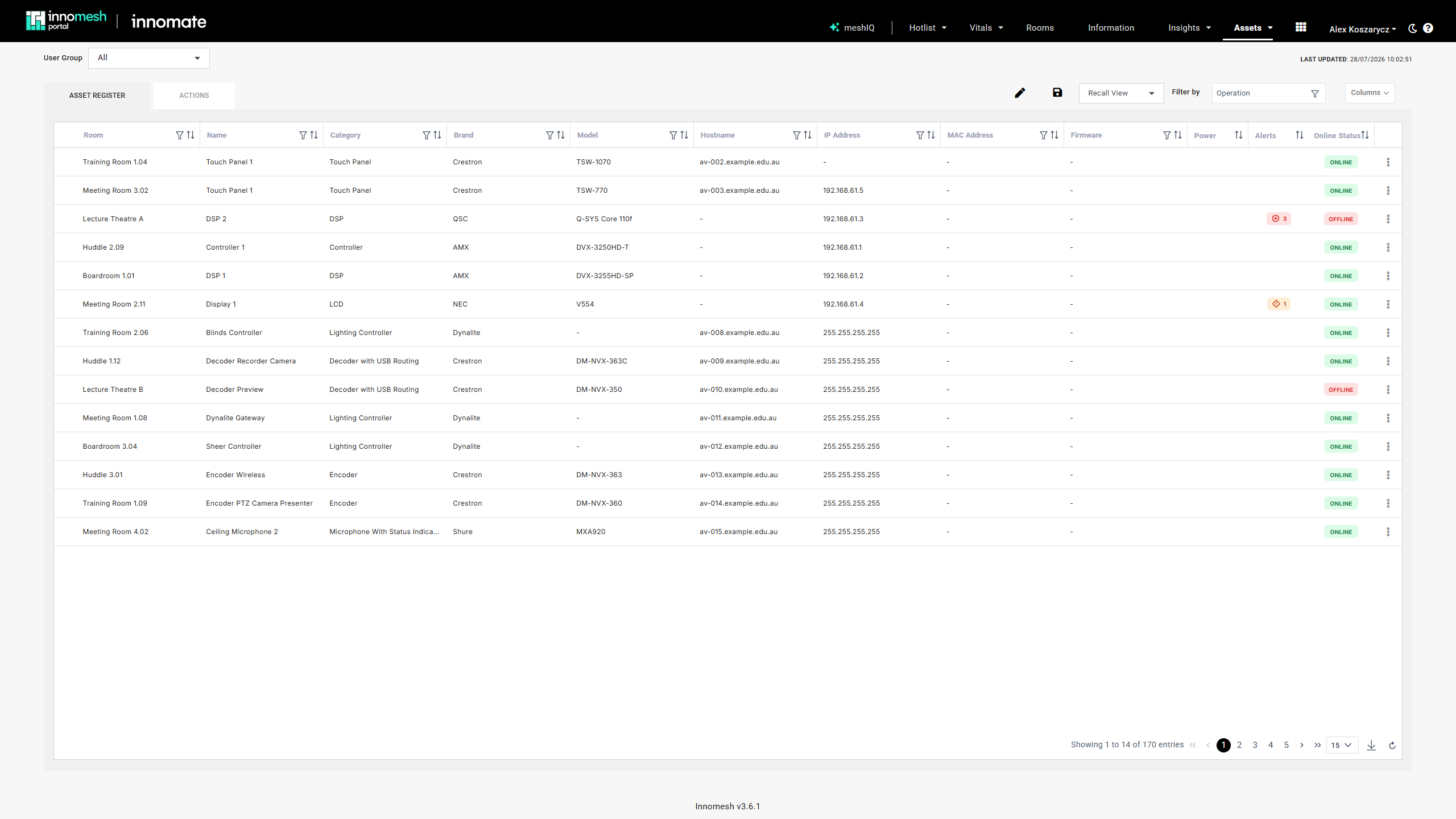Switch to the Actions tab

[x=194, y=95]
